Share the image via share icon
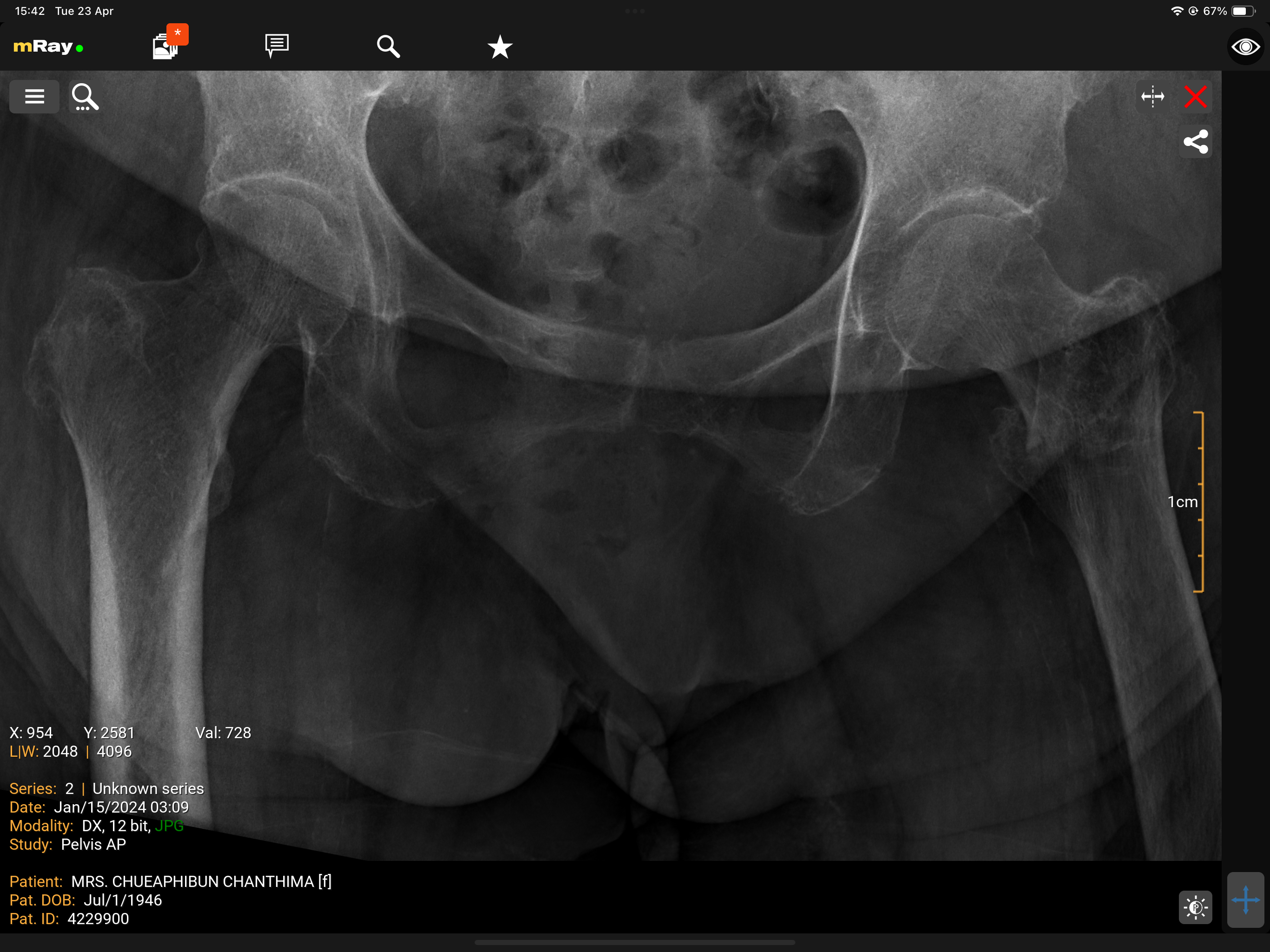Image resolution: width=1270 pixels, height=952 pixels. [x=1195, y=142]
